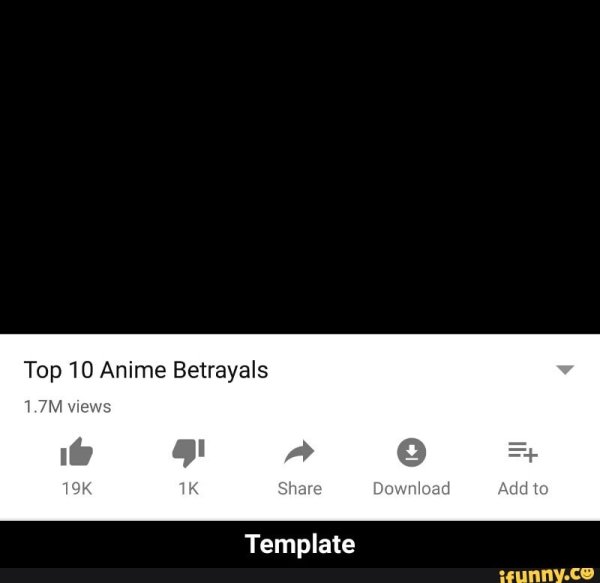
Task: Click the word Betrayals in the title
Action: pyautogui.click(x=220, y=370)
